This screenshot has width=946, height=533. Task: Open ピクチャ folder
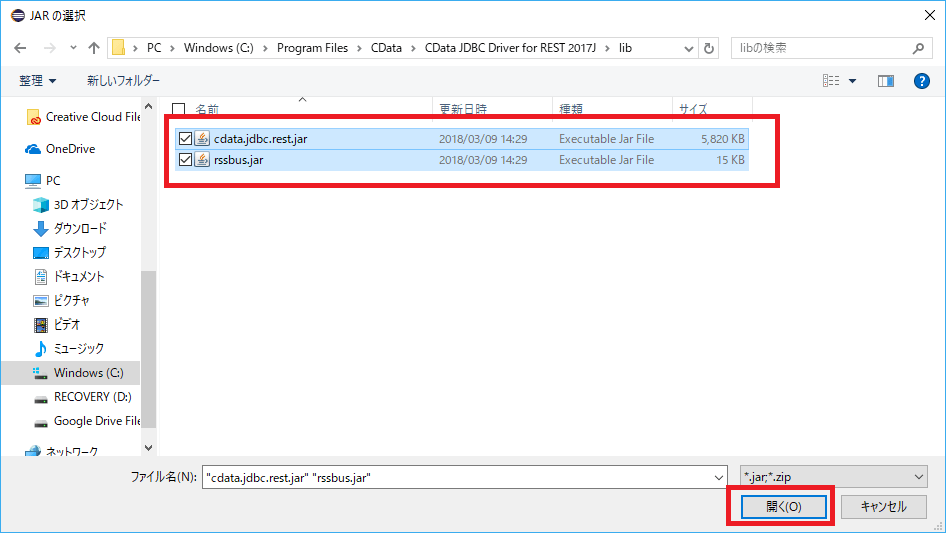tap(61, 301)
